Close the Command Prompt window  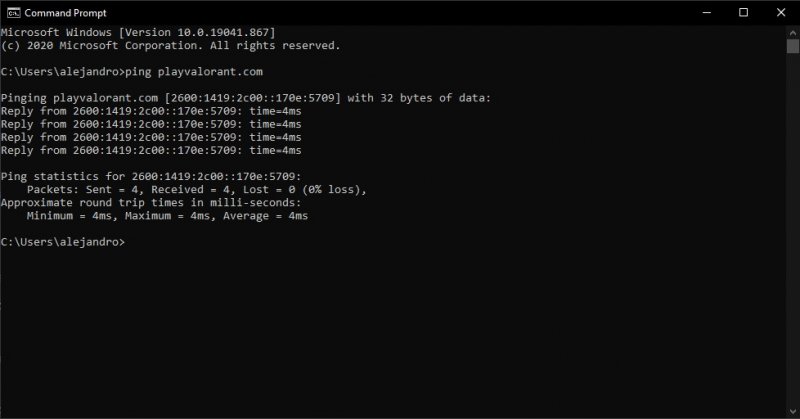(779, 13)
